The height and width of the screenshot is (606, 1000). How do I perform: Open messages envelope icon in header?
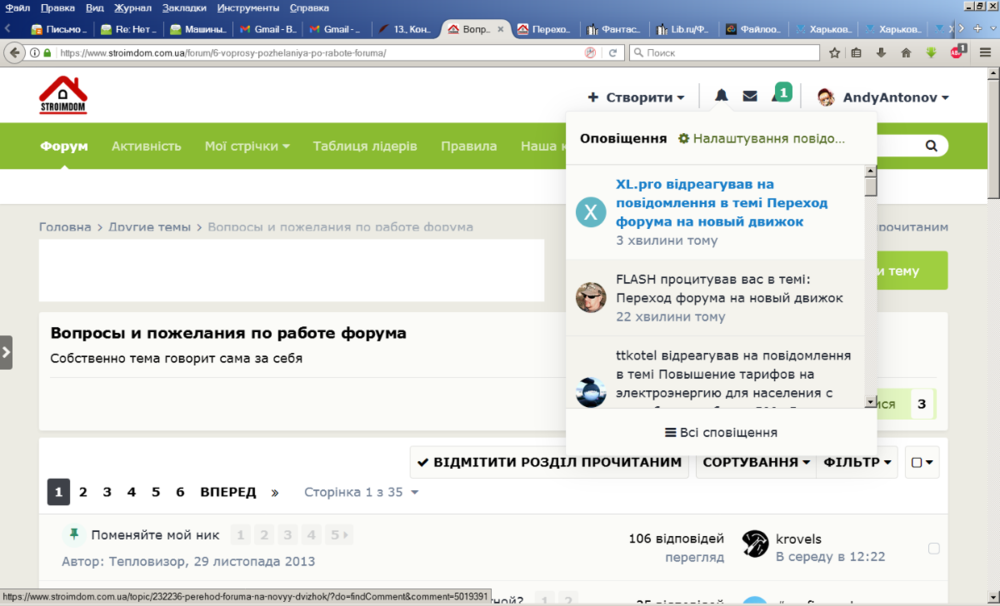[750, 97]
